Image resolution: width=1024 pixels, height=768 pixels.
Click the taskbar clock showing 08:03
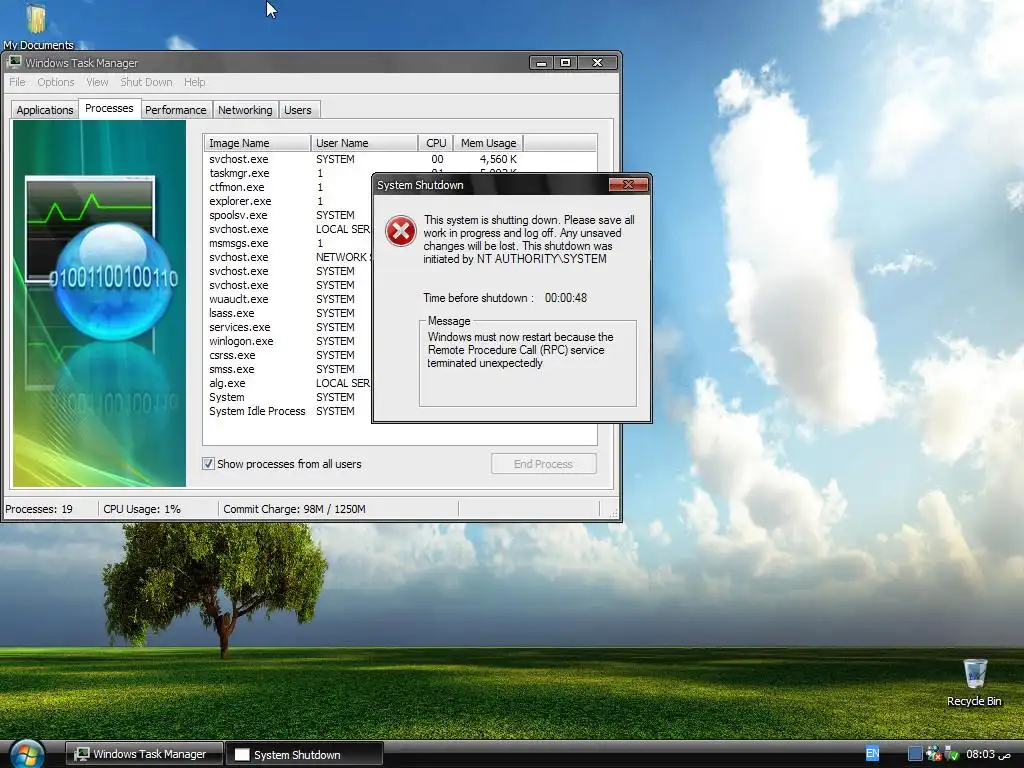coord(988,754)
